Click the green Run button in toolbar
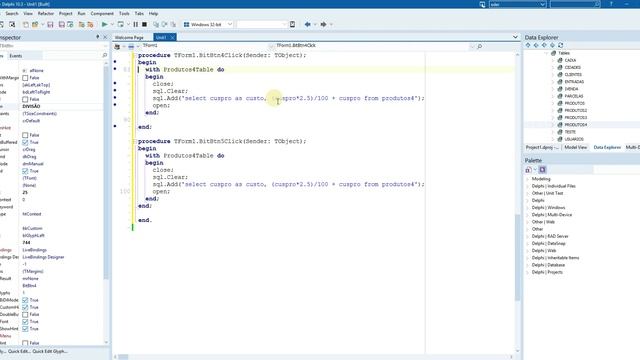Viewport: 640px width, 360px height. pos(104,24)
